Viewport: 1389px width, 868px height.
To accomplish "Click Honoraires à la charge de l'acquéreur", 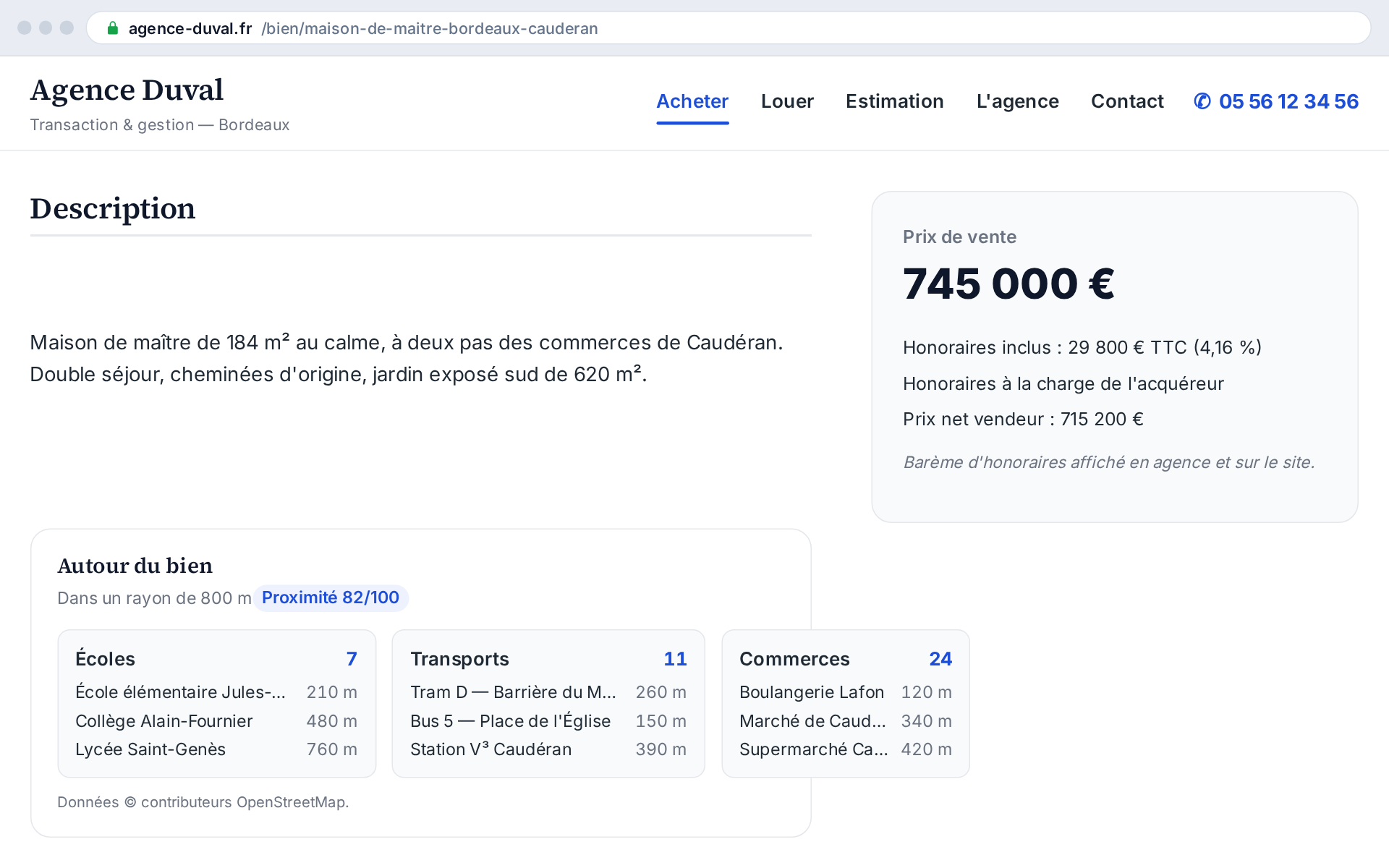I will point(1063,383).
